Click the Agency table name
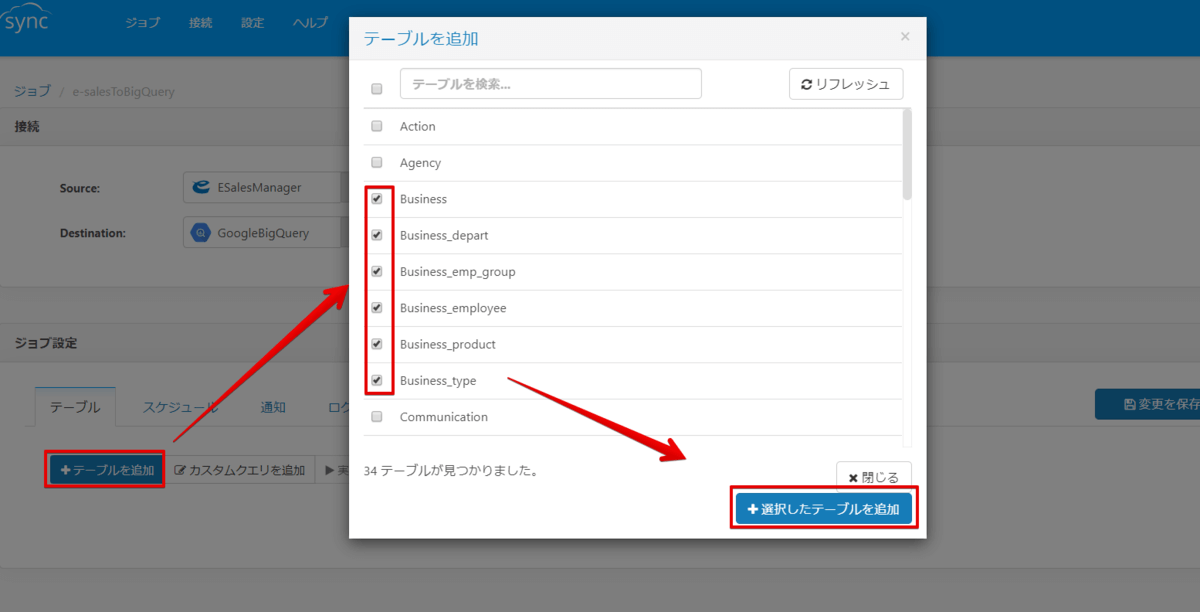Screen dimensions: 1200x612 point(420,162)
